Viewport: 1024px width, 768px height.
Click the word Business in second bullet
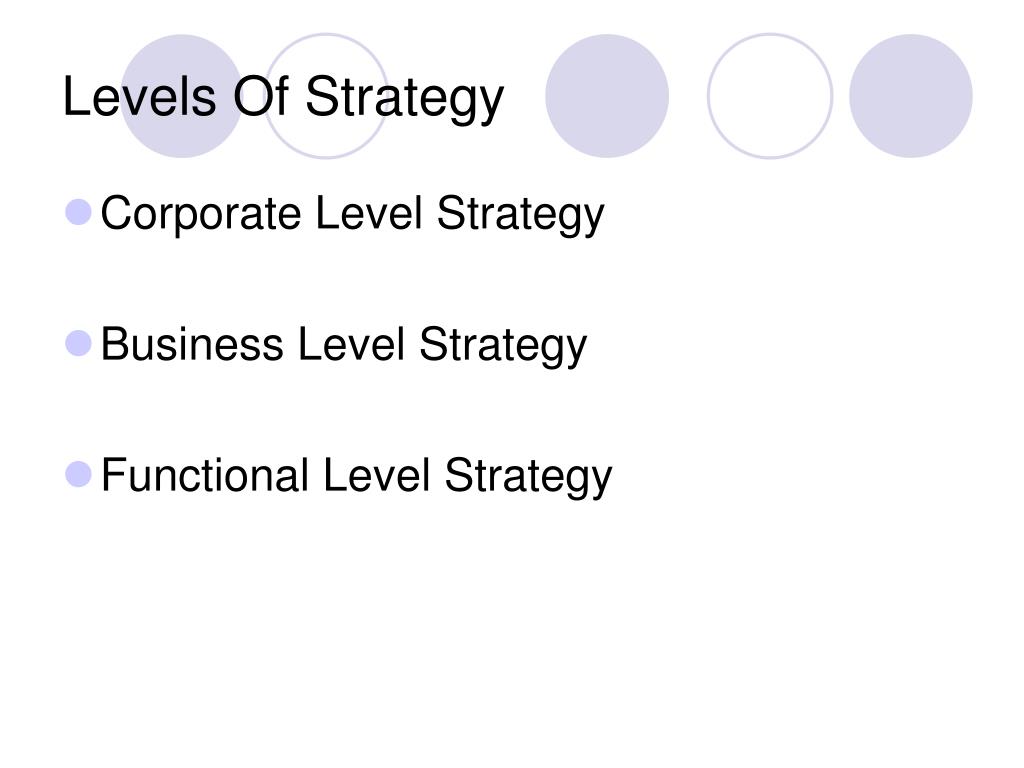192,344
